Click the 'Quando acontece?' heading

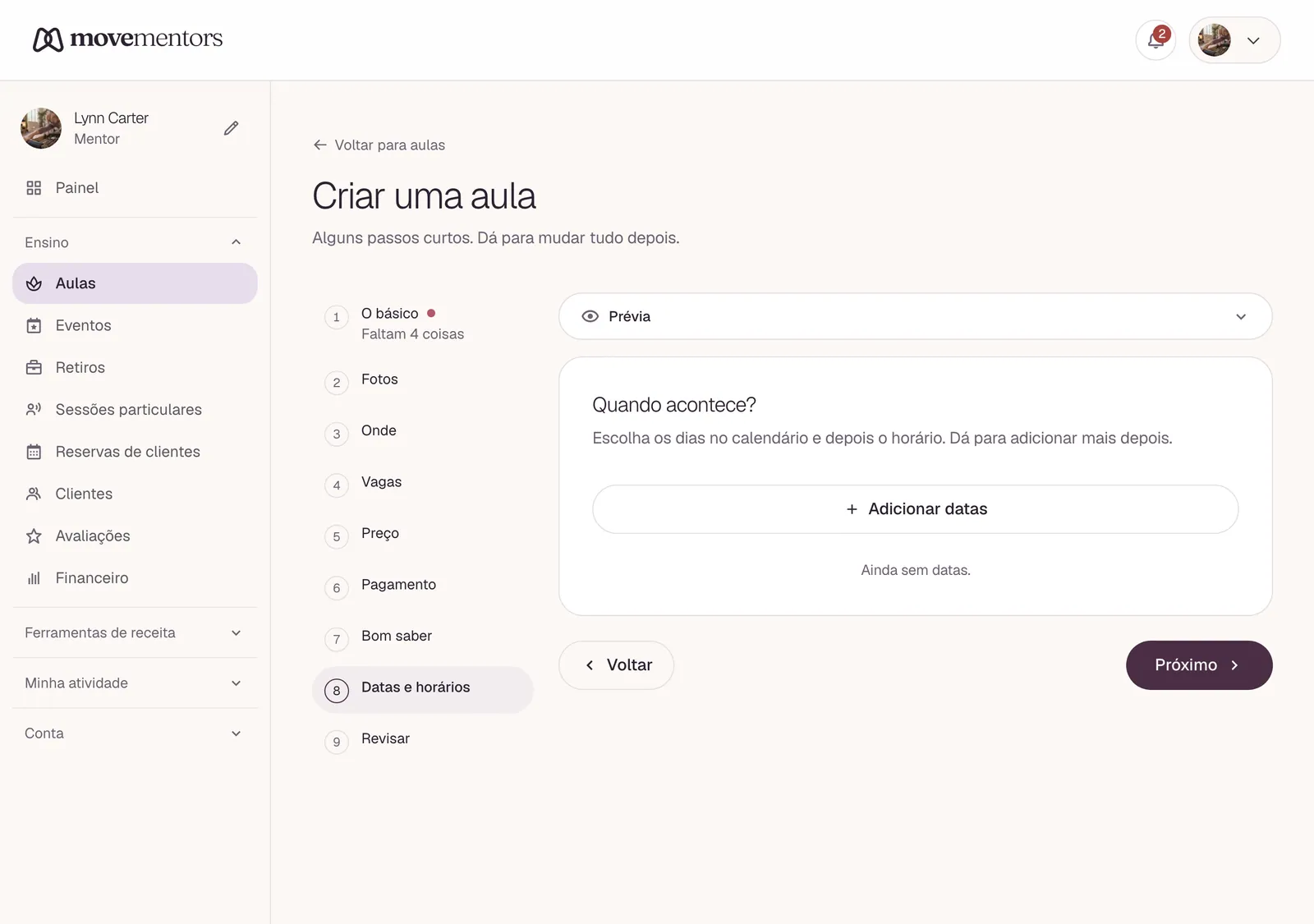[x=674, y=405]
